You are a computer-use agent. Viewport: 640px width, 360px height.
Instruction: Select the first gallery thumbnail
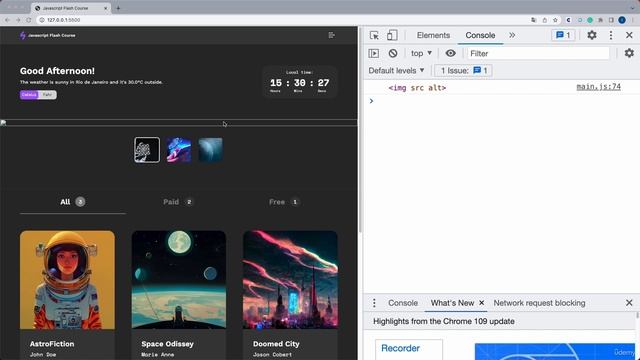click(x=147, y=150)
